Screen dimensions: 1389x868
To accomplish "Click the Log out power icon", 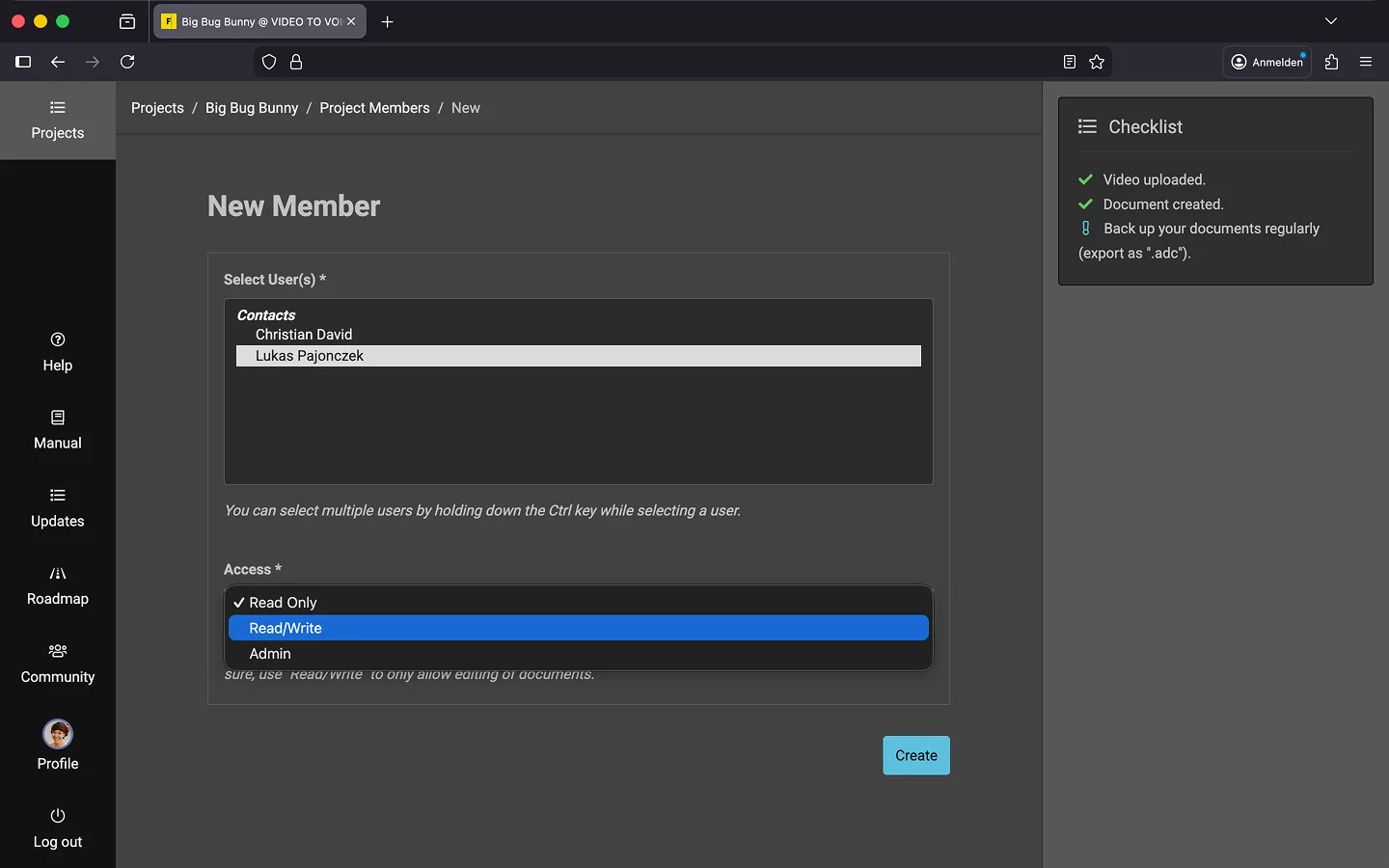I will click(x=58, y=816).
